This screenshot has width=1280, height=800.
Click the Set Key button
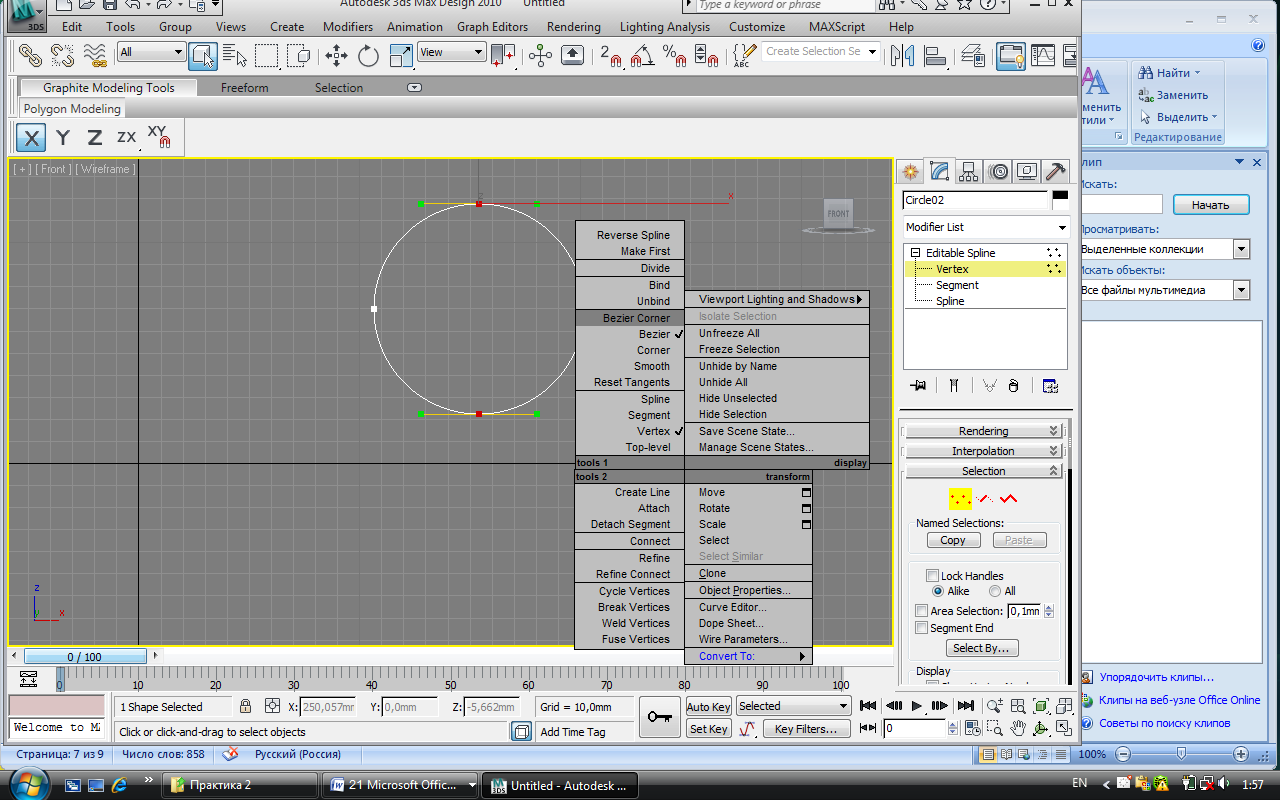(709, 729)
